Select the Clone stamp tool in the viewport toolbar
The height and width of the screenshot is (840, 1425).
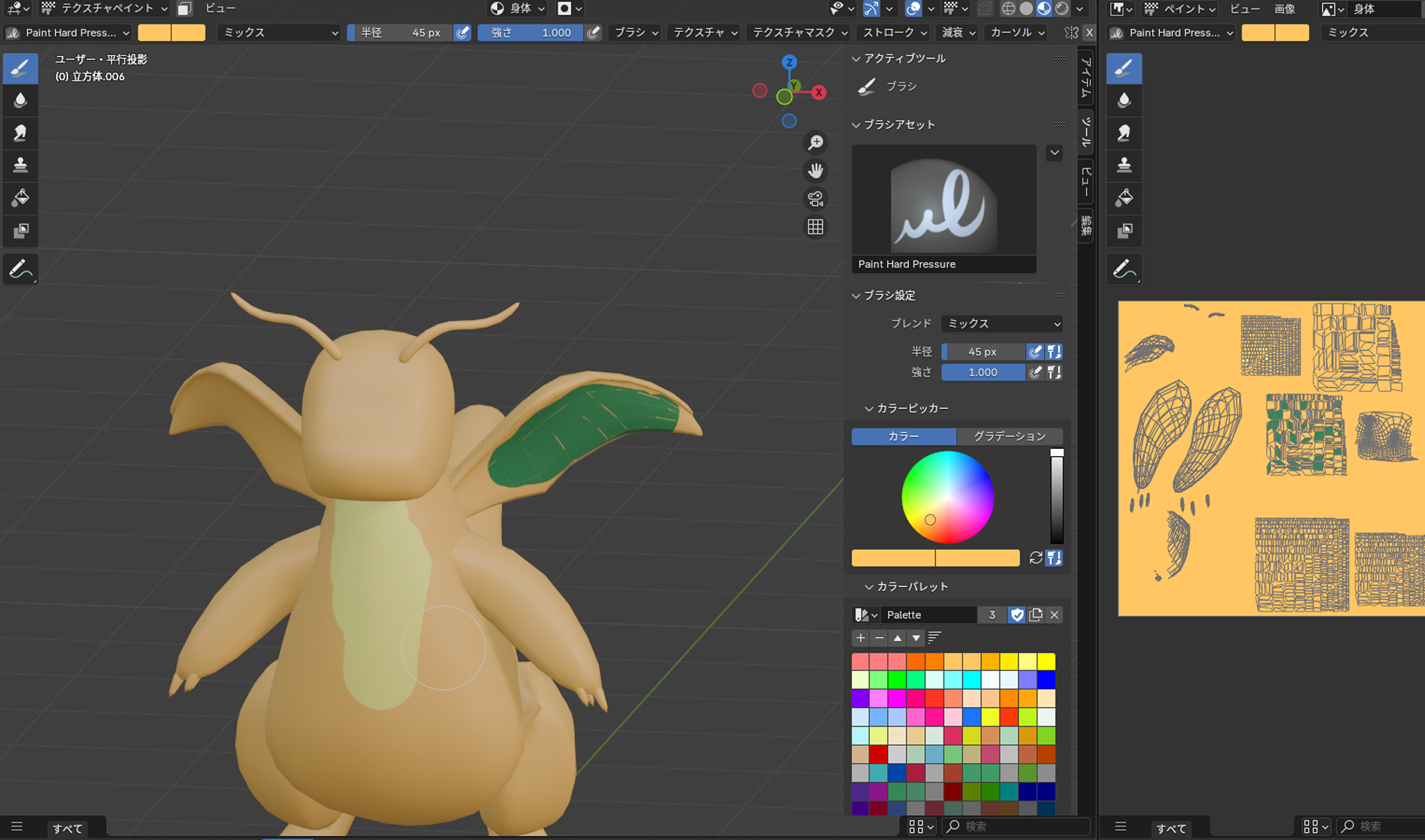21,165
